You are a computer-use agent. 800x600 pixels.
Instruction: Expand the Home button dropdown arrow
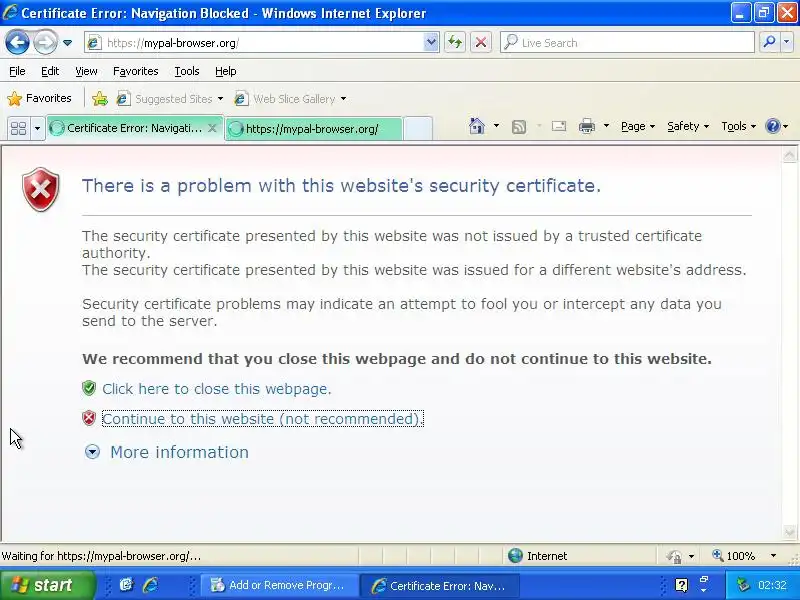tap(496, 126)
